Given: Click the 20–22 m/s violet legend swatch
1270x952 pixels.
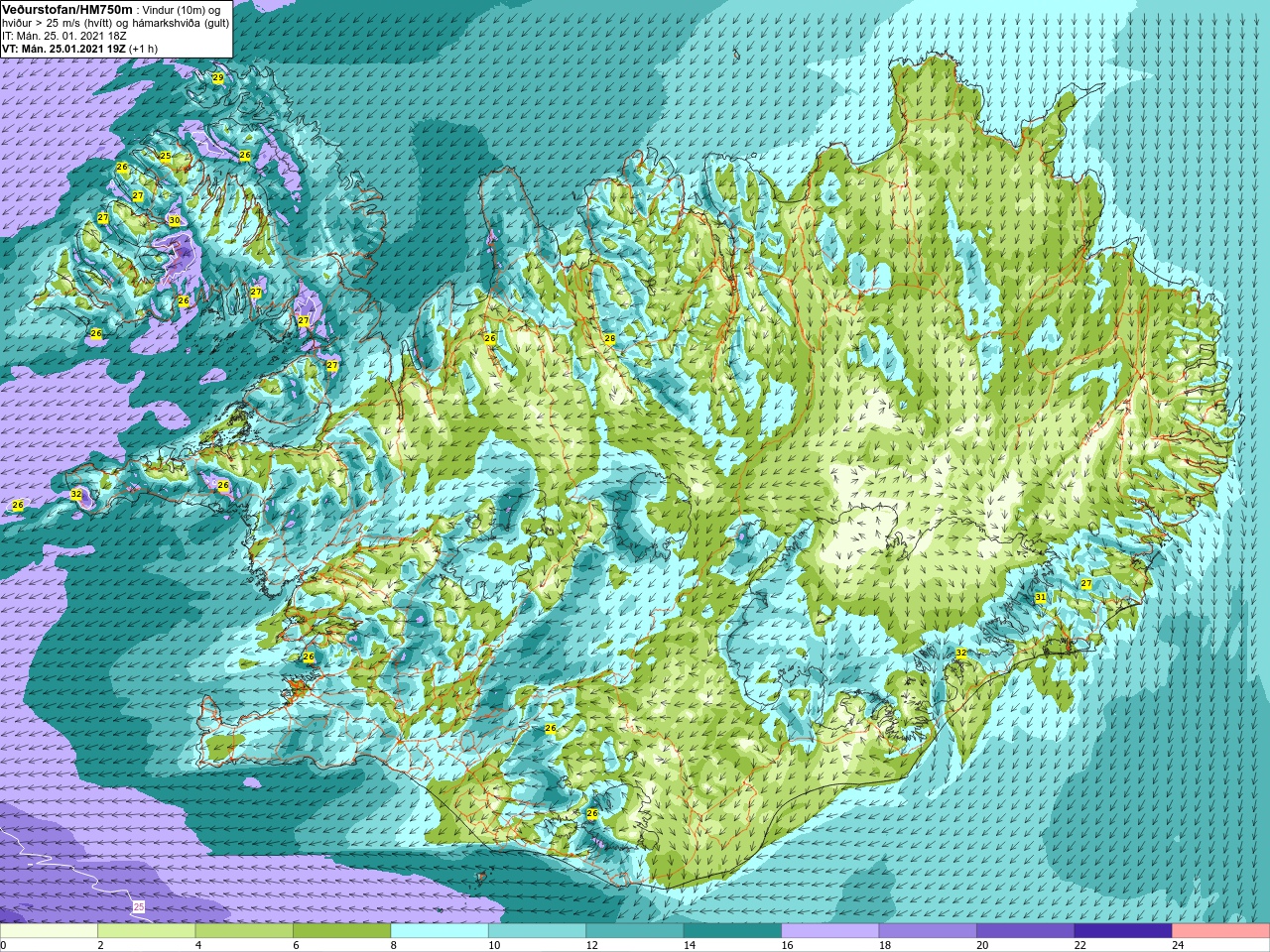Looking at the screenshot, I should 1026,931.
